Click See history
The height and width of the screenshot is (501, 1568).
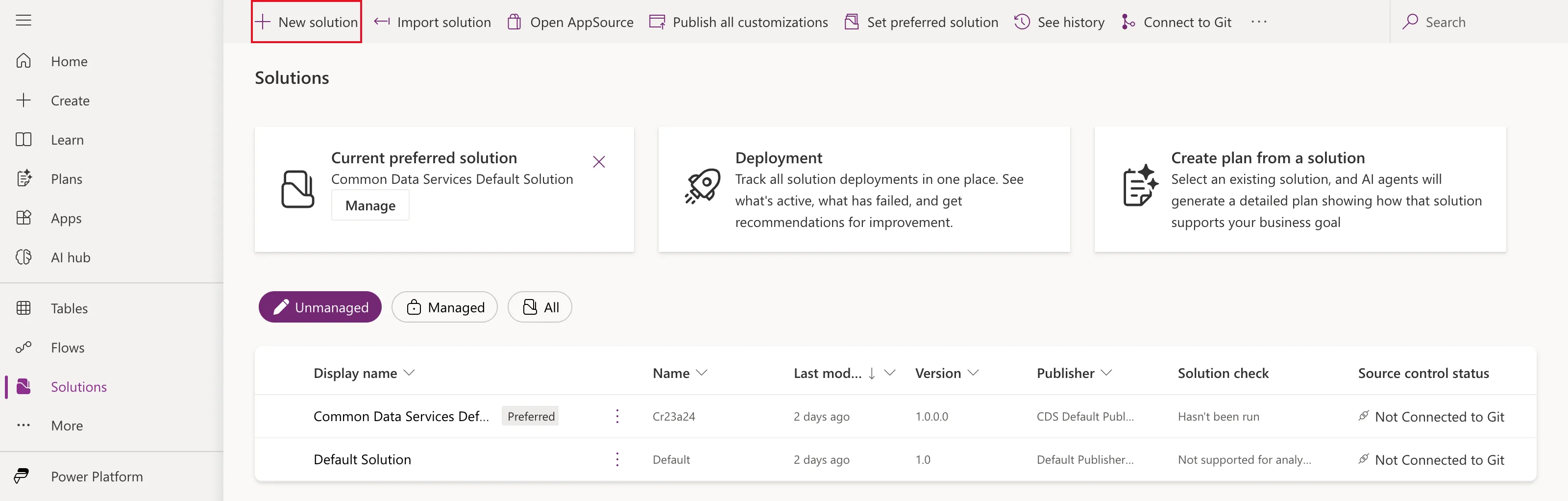(x=1059, y=22)
